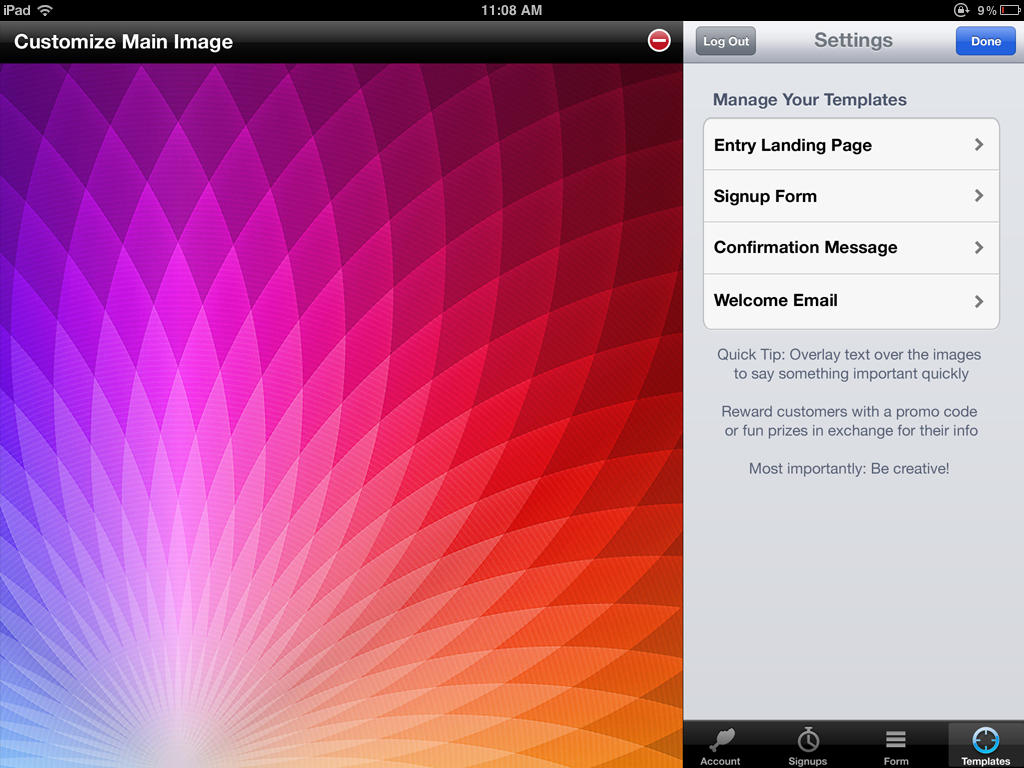Tap the Templates crosshair icon

point(985,740)
